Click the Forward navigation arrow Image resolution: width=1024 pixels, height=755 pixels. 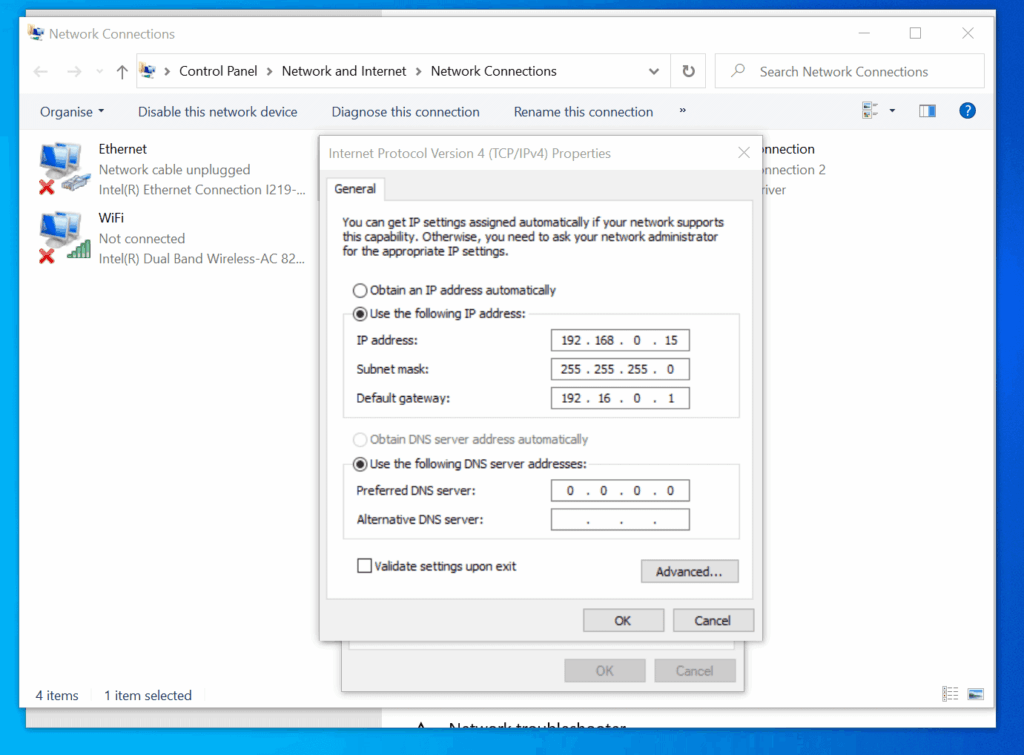[74, 72]
